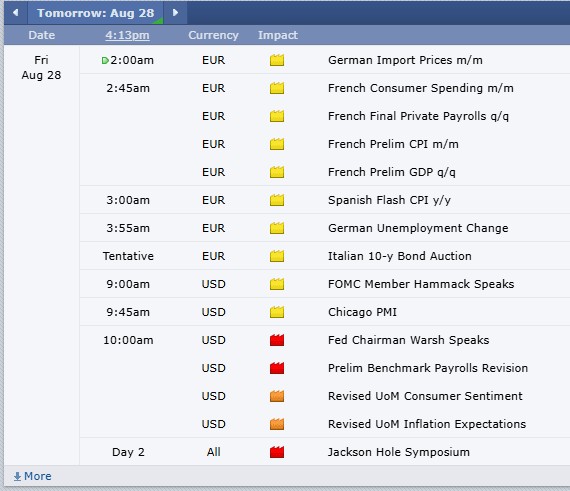Click orange impact icon for Revised UoM Consumer Sentiment
Viewport: 570px width, 491px height.
(x=277, y=396)
